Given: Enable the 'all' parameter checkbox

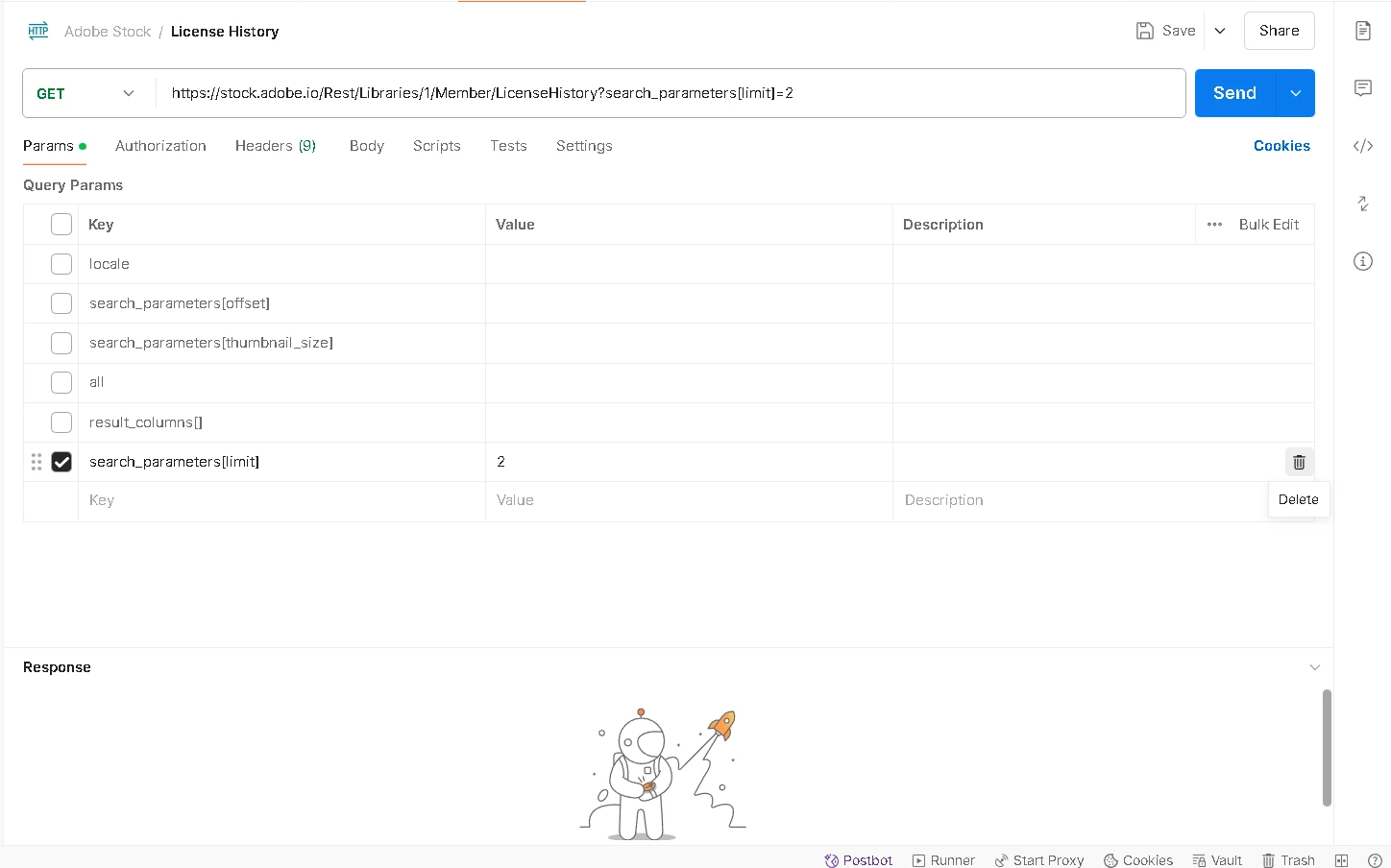Looking at the screenshot, I should click(61, 382).
